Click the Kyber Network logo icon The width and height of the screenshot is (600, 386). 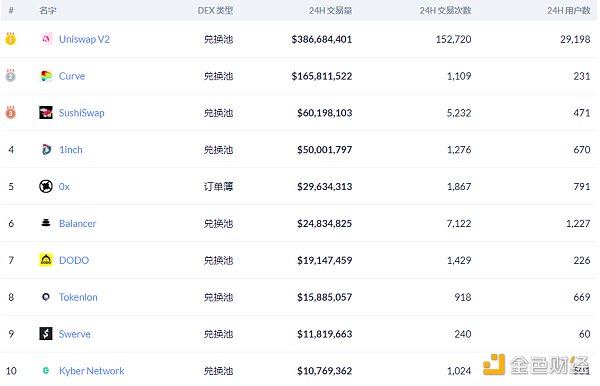(x=46, y=370)
